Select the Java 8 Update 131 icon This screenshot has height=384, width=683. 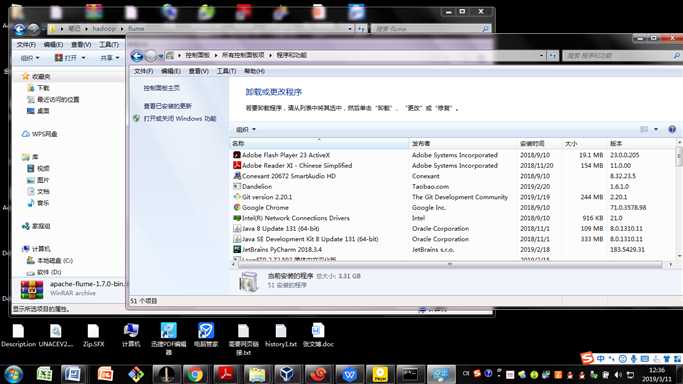pos(237,228)
